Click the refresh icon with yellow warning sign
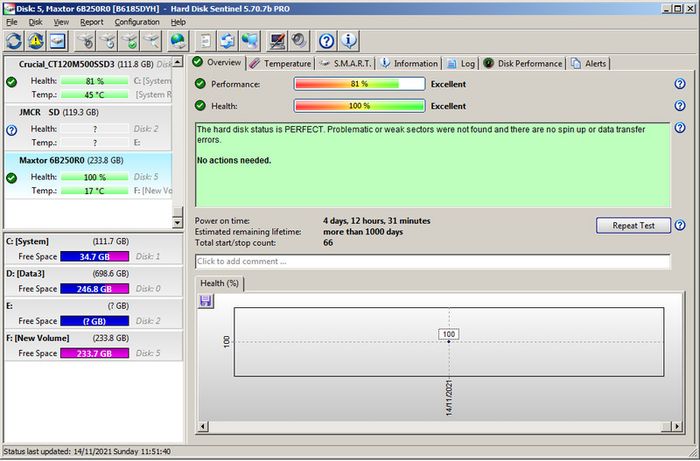Image resolution: width=700 pixels, height=461 pixels. 36,41
